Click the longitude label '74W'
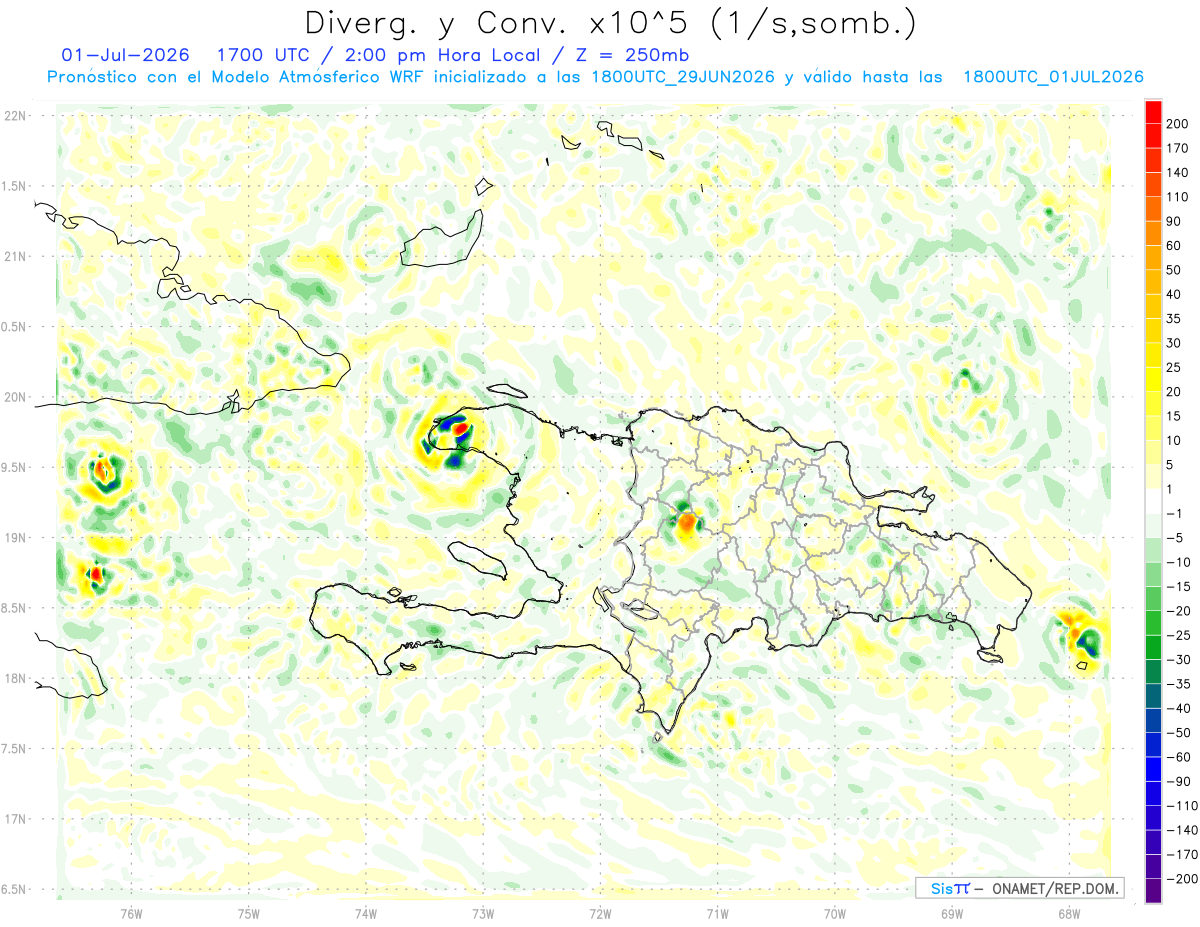 (366, 913)
